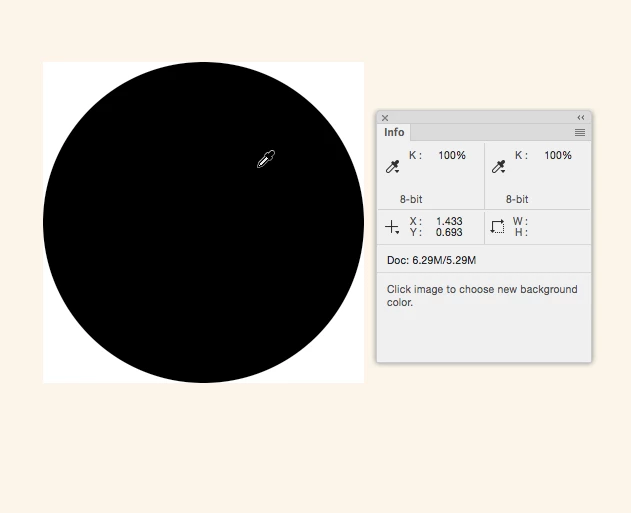Open the crosshair coordinate units dropdown
Screen dimensions: 631x513
(x=392, y=227)
